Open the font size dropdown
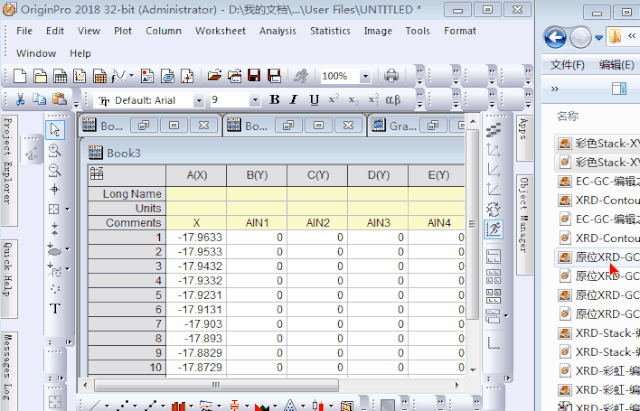 pos(257,101)
